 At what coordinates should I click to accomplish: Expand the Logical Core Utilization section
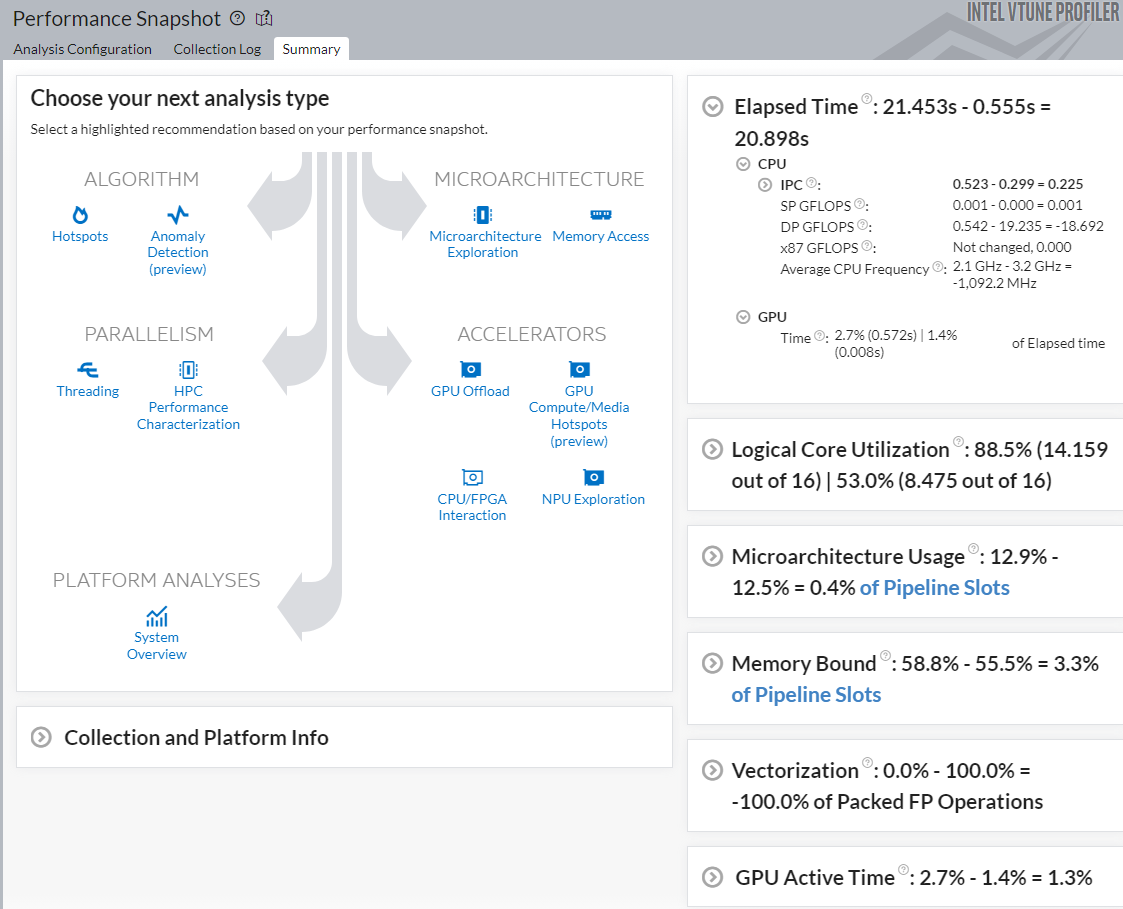pyautogui.click(x=712, y=450)
